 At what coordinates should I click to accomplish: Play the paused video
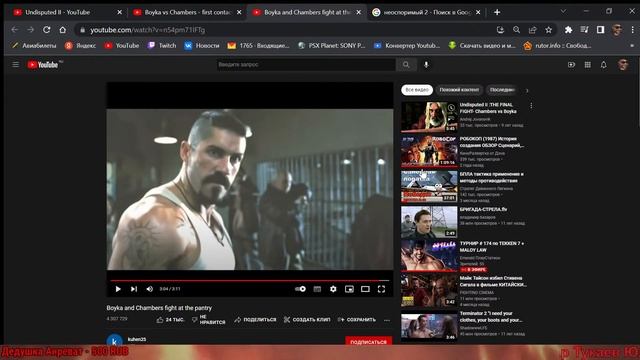[118, 289]
